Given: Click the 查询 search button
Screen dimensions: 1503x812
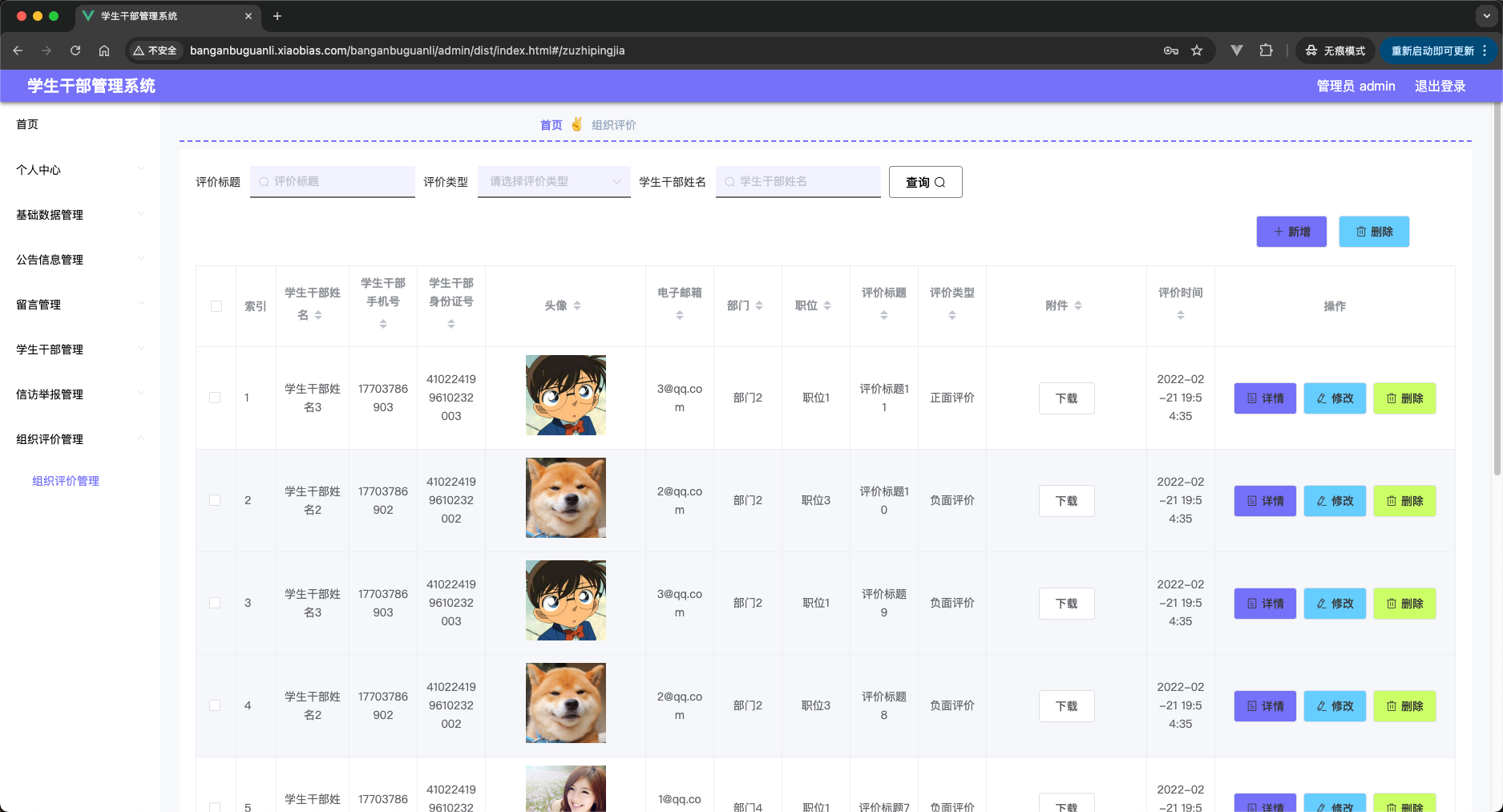Looking at the screenshot, I should (926, 182).
